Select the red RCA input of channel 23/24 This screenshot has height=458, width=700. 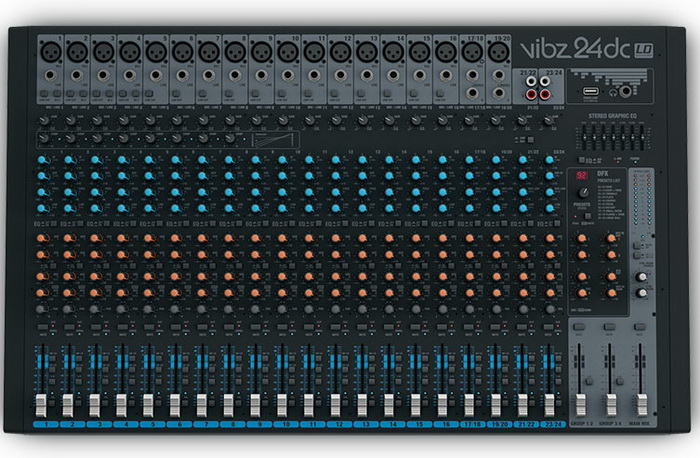[x=545, y=94]
